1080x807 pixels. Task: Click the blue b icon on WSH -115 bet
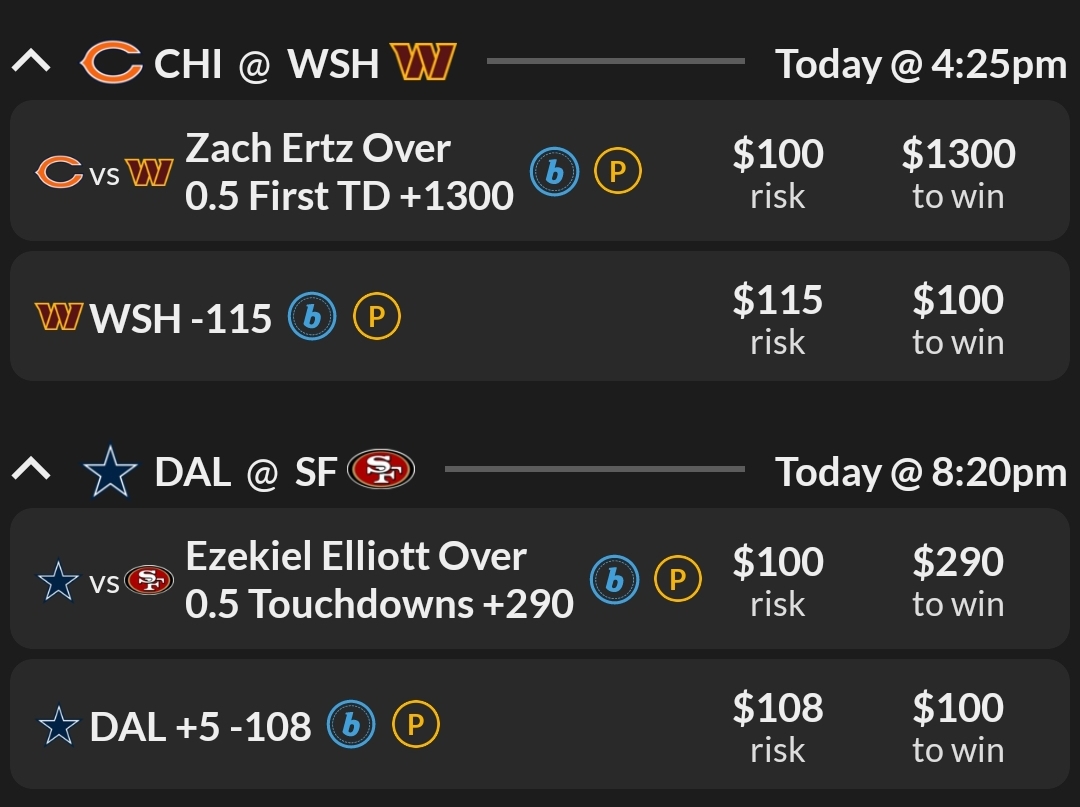pyautogui.click(x=312, y=316)
